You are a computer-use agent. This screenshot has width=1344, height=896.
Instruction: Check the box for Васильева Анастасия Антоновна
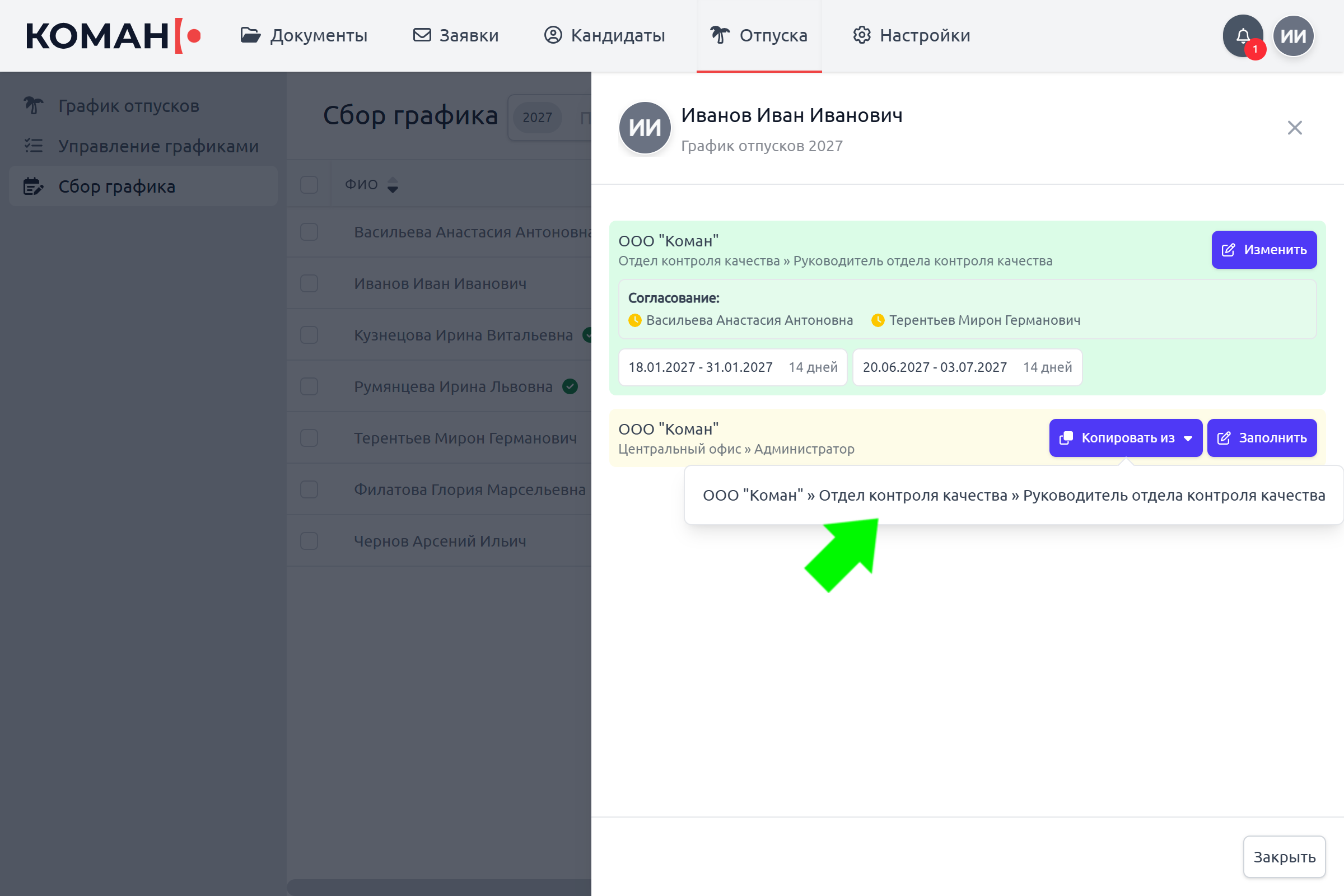(309, 232)
